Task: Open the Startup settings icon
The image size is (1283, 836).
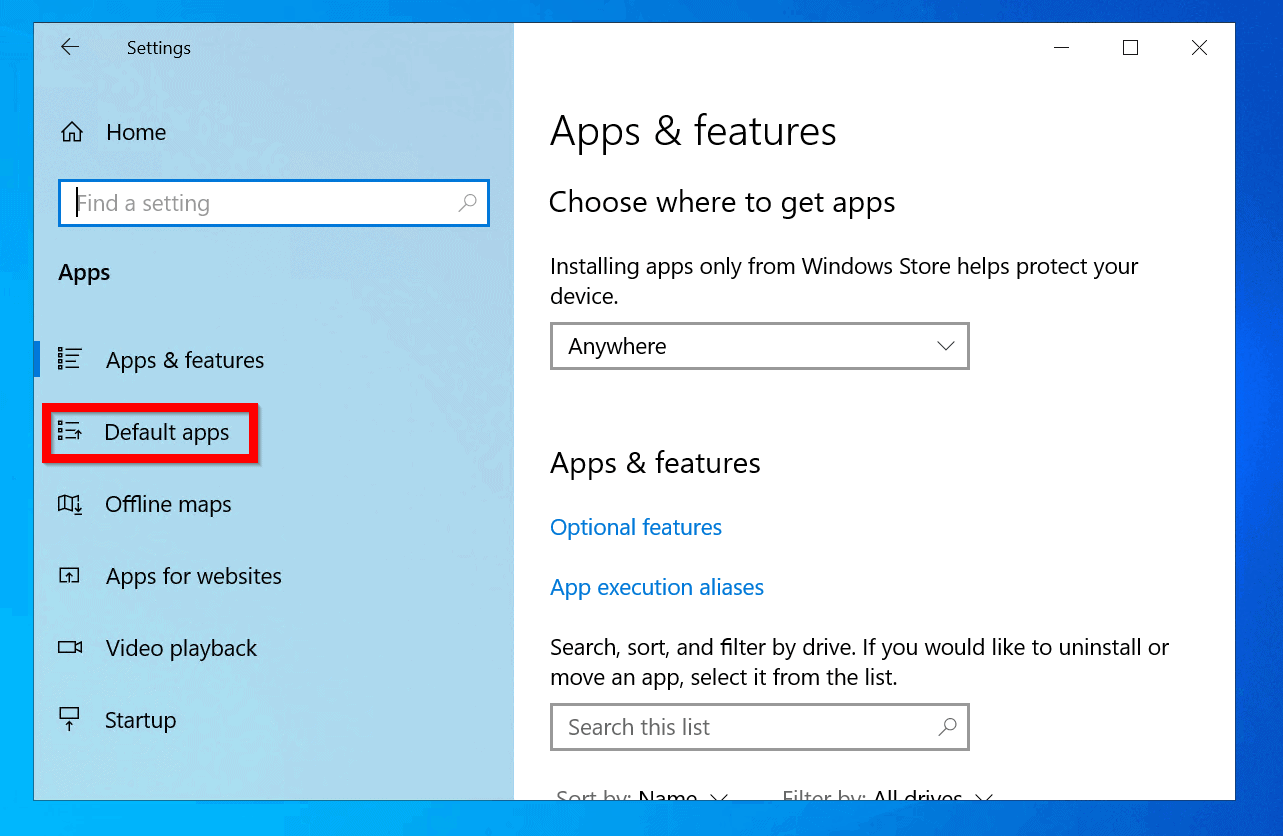Action: coord(70,719)
